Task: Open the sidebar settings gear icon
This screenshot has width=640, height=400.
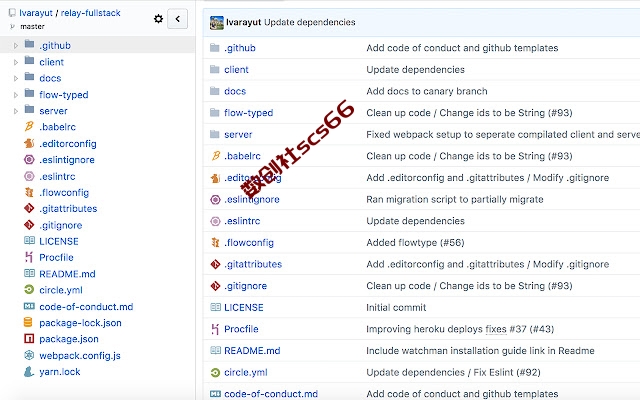Action: click(158, 19)
